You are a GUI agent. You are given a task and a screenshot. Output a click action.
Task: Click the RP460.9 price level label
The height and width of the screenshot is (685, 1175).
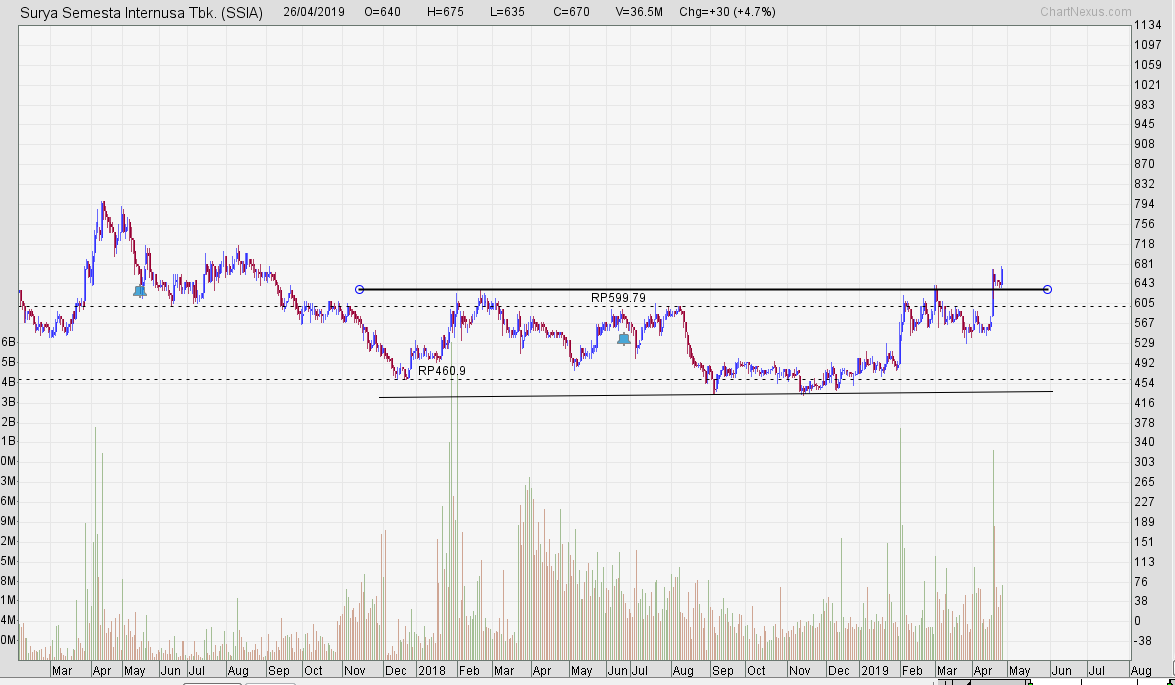click(441, 371)
